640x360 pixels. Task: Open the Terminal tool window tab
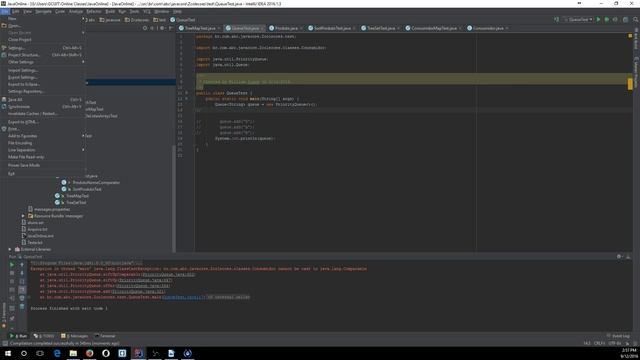tap(105, 336)
